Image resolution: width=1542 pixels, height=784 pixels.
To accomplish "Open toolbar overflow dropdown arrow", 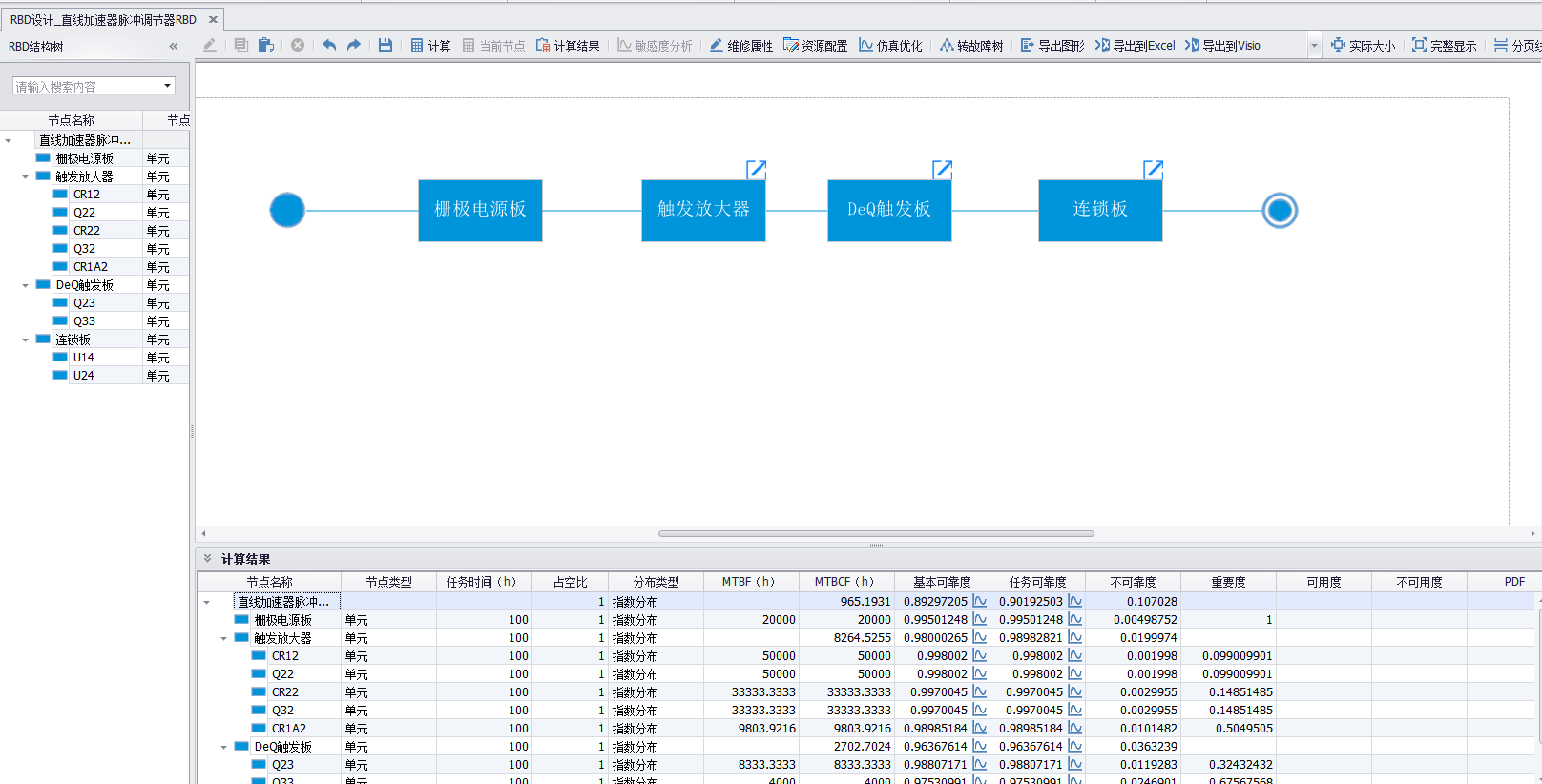I will pos(1314,45).
